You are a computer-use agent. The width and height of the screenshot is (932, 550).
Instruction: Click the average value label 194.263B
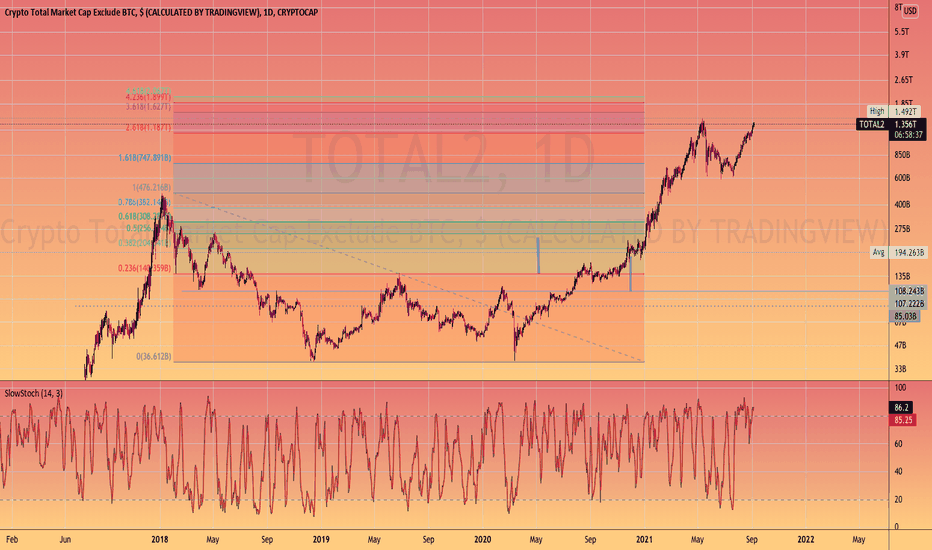[x=909, y=252]
